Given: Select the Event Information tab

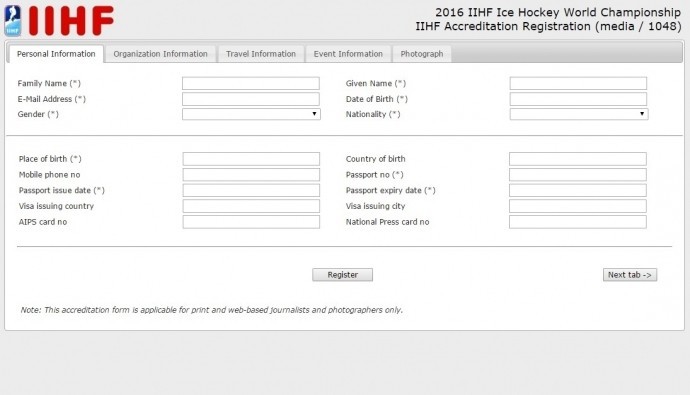Looking at the screenshot, I should (348, 54).
